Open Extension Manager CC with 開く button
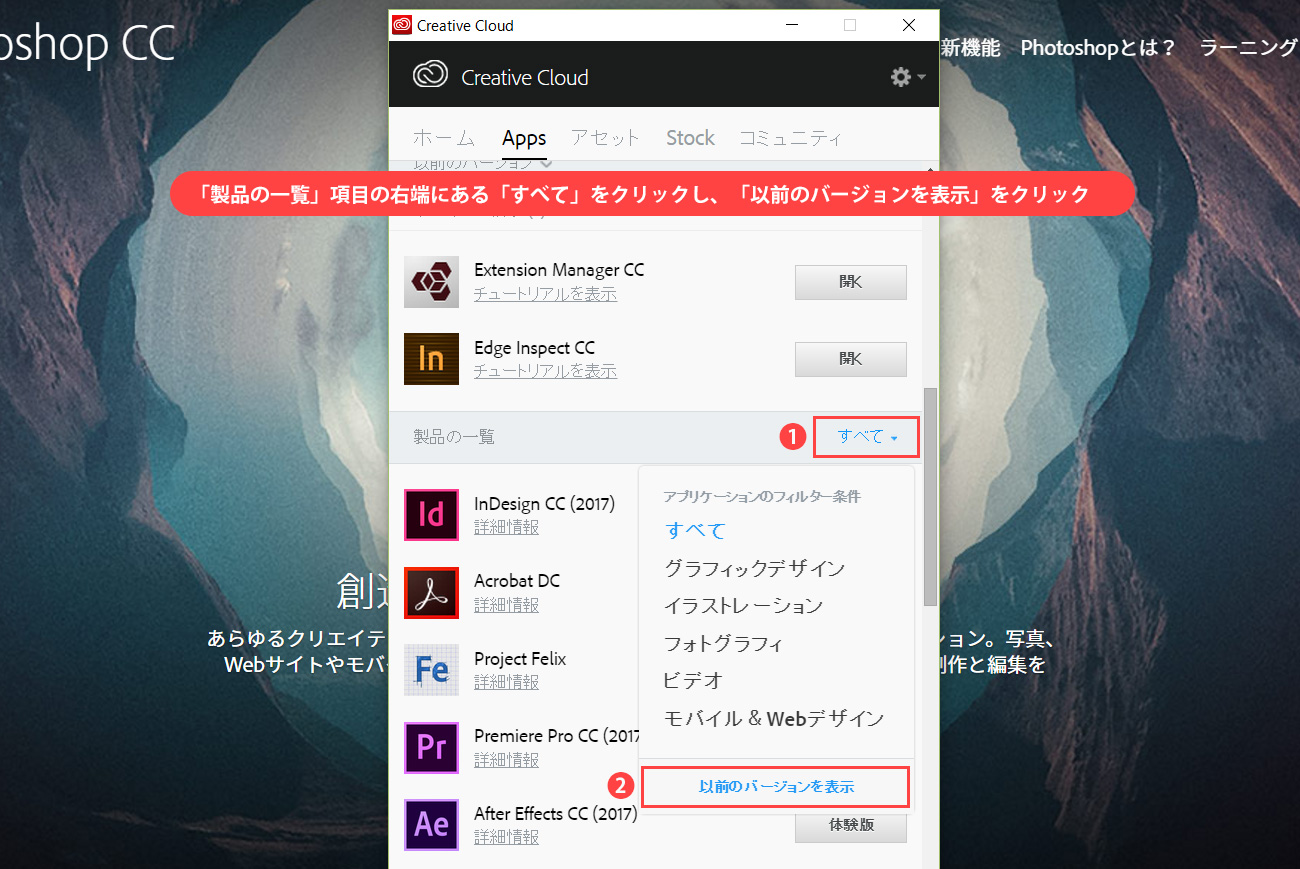 851,282
